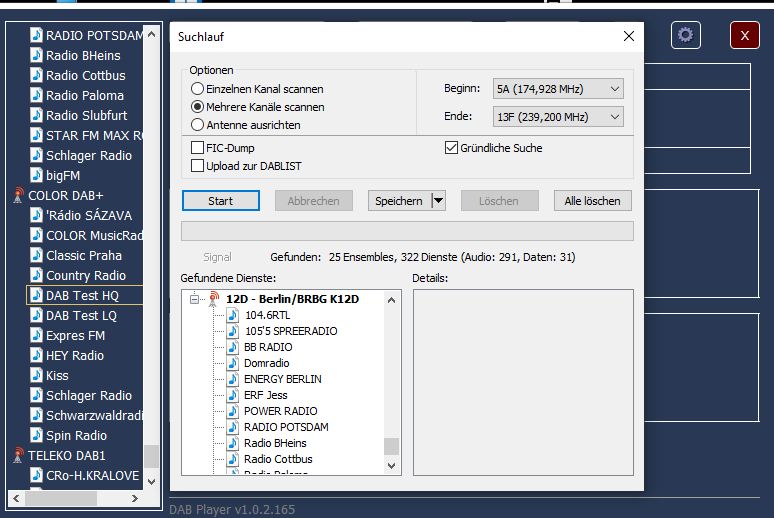Start the channel scan
The height and width of the screenshot is (518, 774).
point(221,201)
